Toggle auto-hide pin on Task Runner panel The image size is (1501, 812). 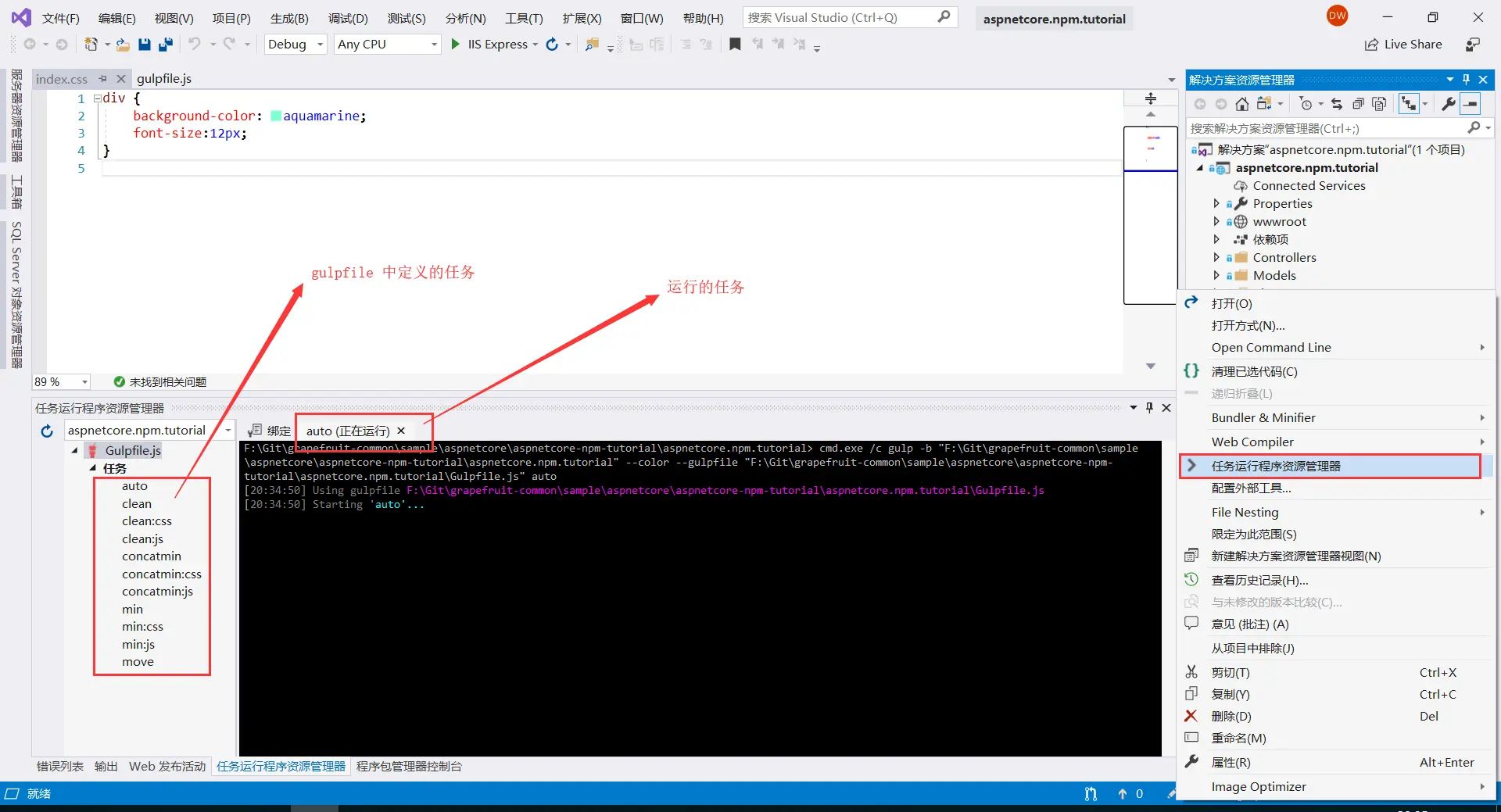[1149, 408]
